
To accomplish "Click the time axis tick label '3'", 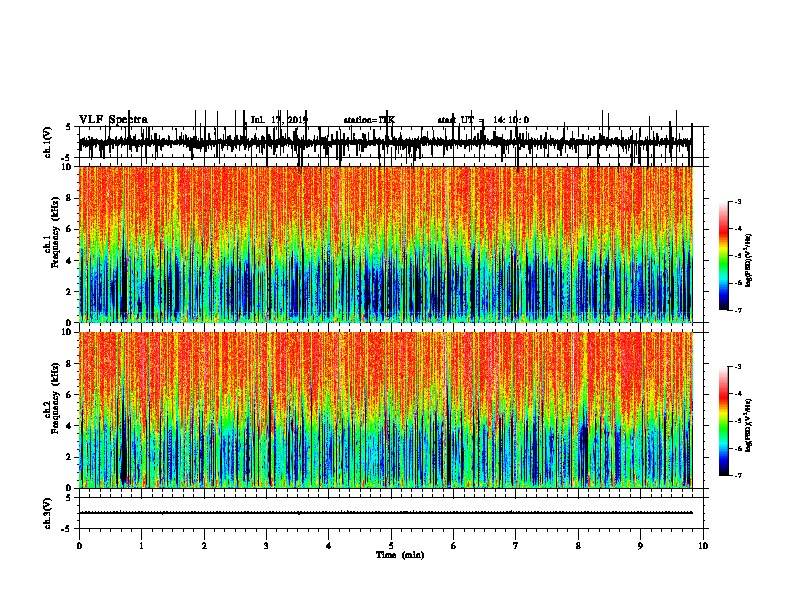I will click(266, 546).
